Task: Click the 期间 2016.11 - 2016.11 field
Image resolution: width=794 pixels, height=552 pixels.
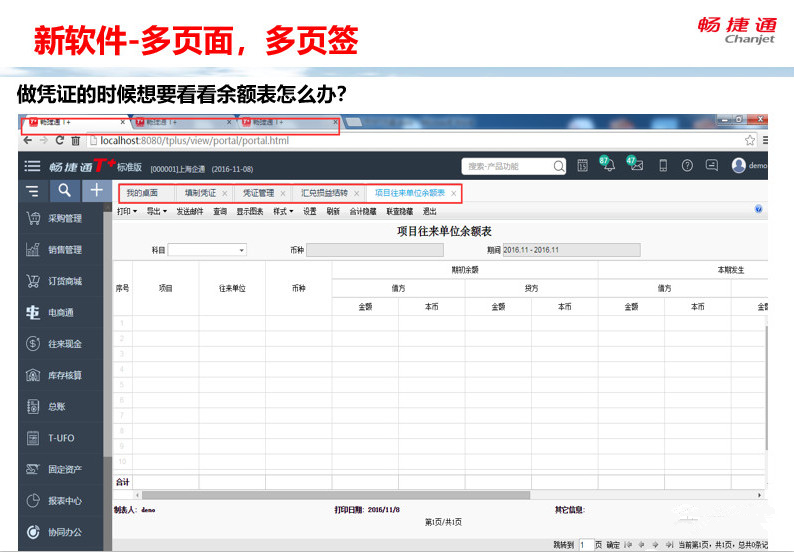Action: (571, 250)
